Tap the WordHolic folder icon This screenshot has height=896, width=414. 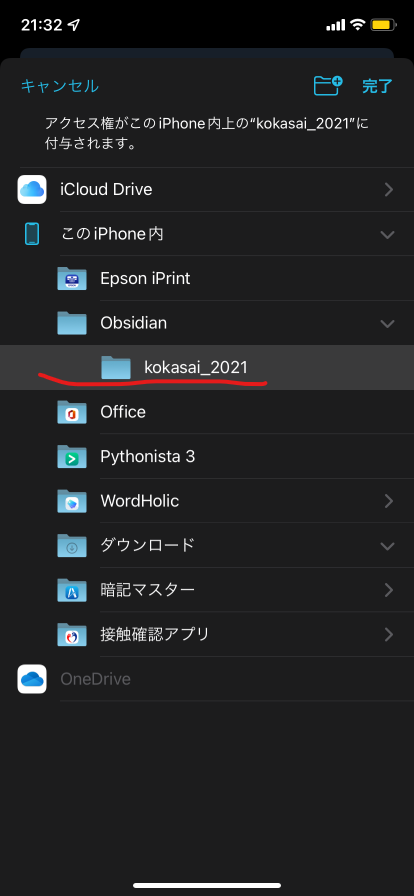(x=72, y=501)
